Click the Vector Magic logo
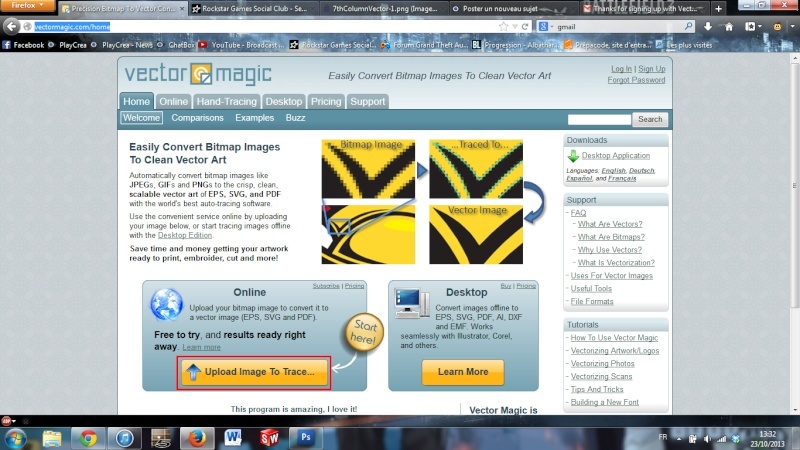Image resolution: width=800 pixels, height=450 pixels. [x=198, y=74]
